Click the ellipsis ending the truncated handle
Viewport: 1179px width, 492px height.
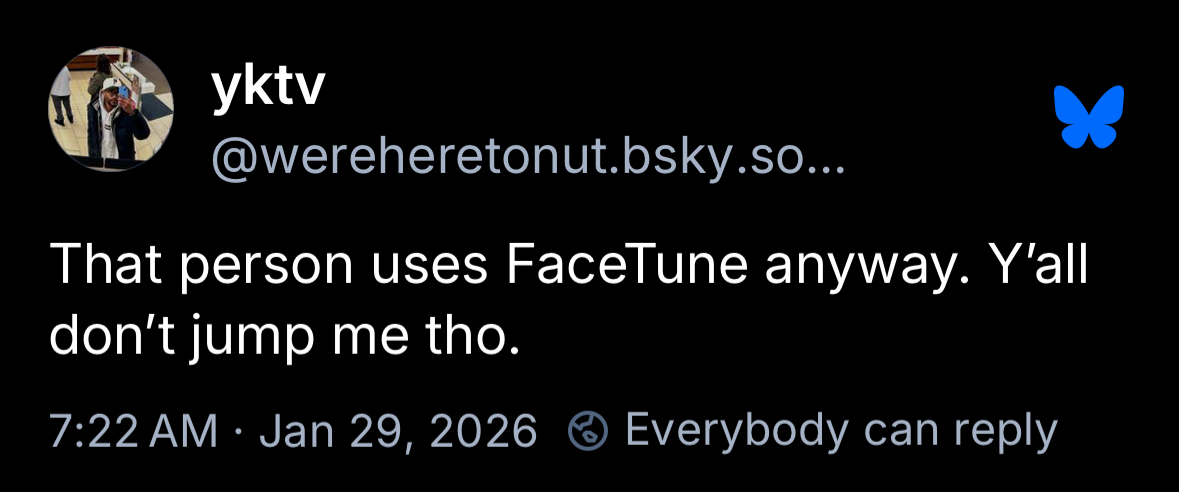point(826,160)
